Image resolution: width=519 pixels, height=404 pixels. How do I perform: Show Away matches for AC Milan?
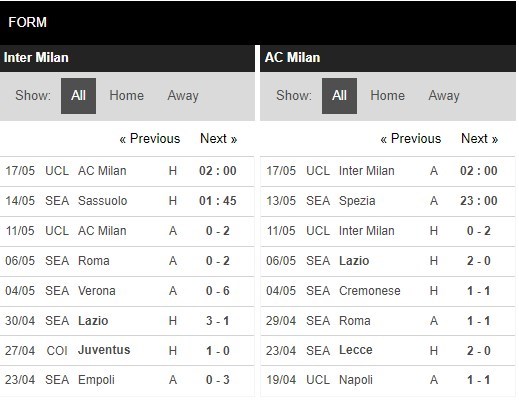444,96
